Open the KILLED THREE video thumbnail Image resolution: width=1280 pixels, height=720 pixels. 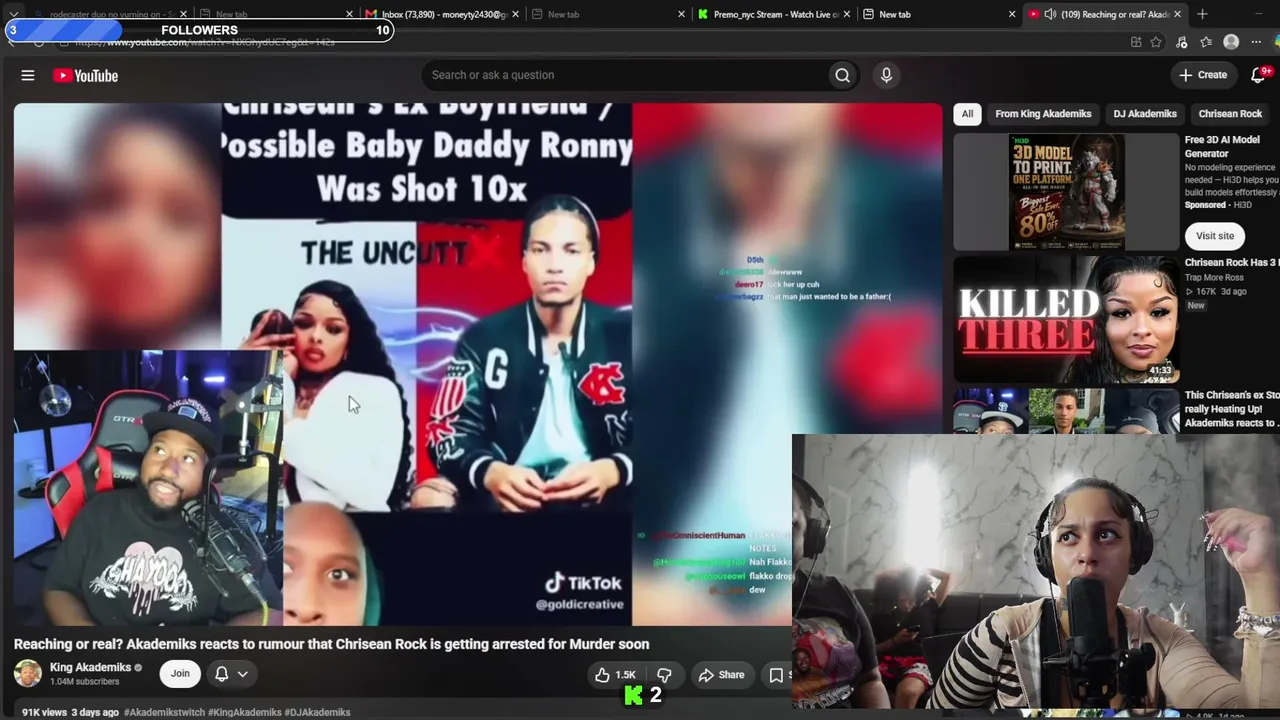(x=1066, y=320)
